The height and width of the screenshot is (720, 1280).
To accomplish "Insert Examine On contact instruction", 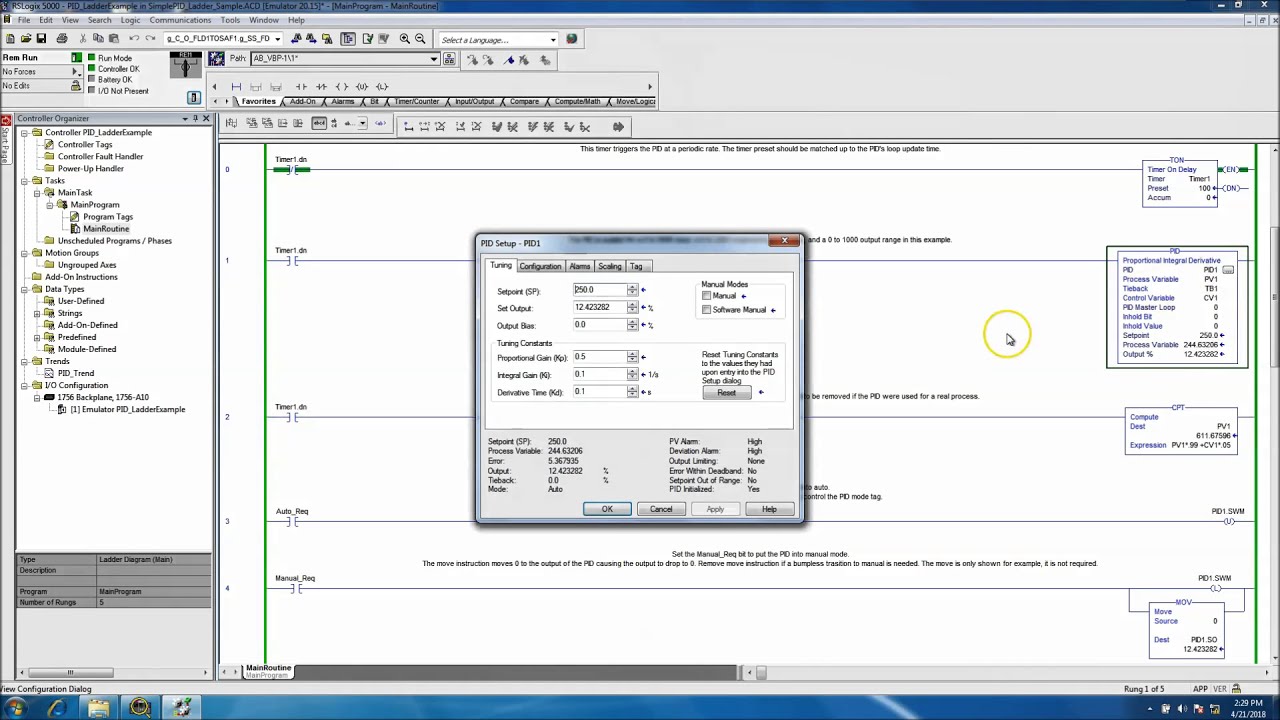I will click(302, 87).
